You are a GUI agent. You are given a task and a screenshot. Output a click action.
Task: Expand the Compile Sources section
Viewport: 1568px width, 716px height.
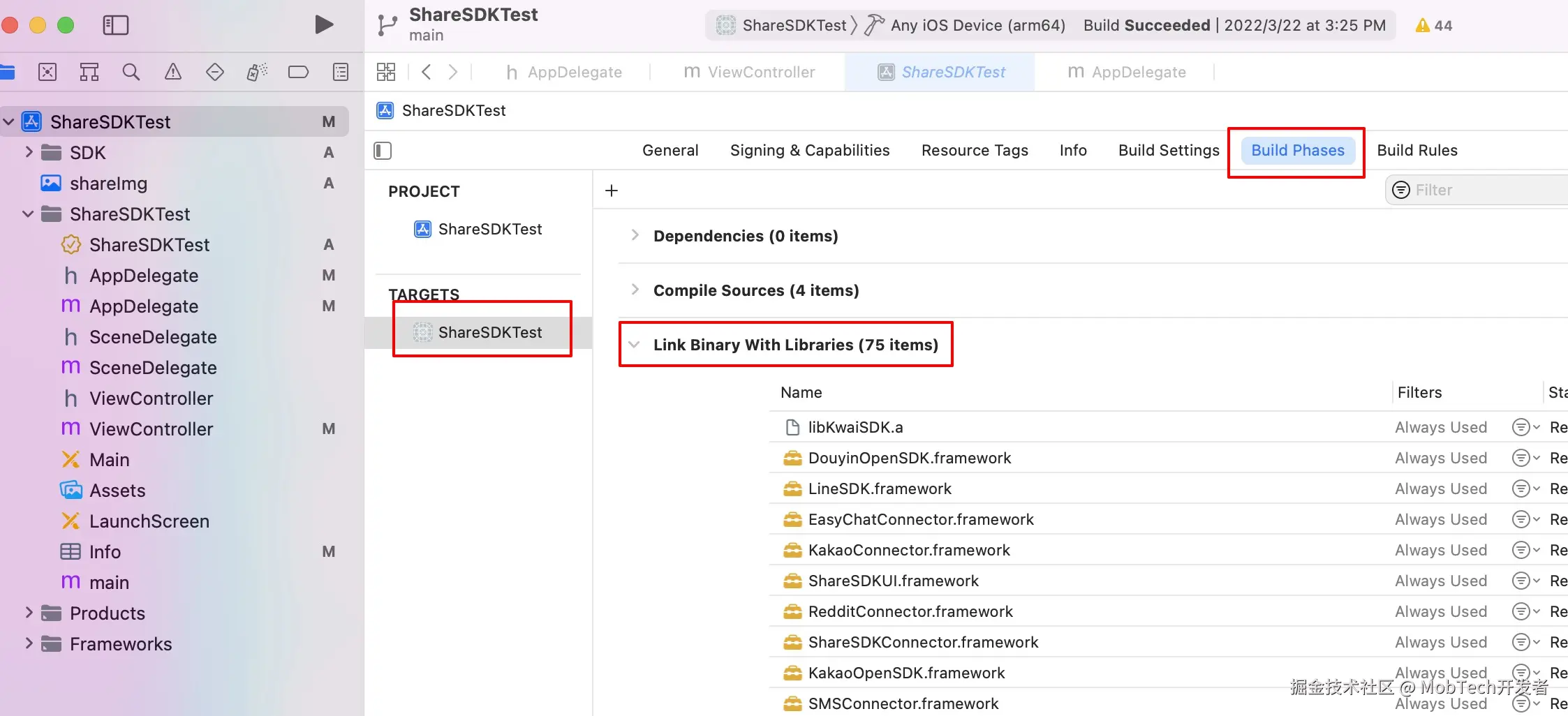(x=635, y=290)
